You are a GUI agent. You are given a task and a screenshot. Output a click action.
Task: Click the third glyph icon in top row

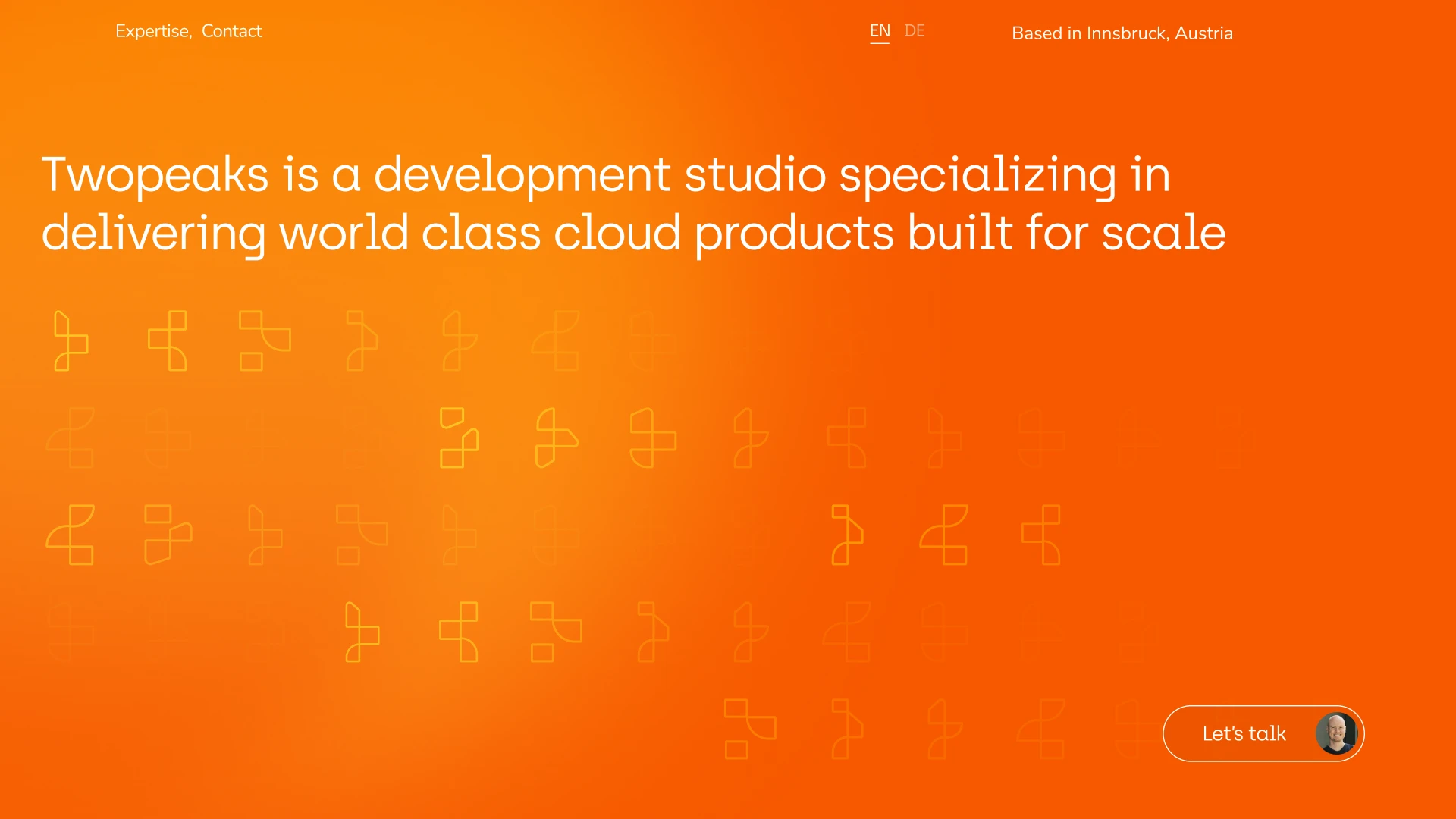(x=265, y=340)
